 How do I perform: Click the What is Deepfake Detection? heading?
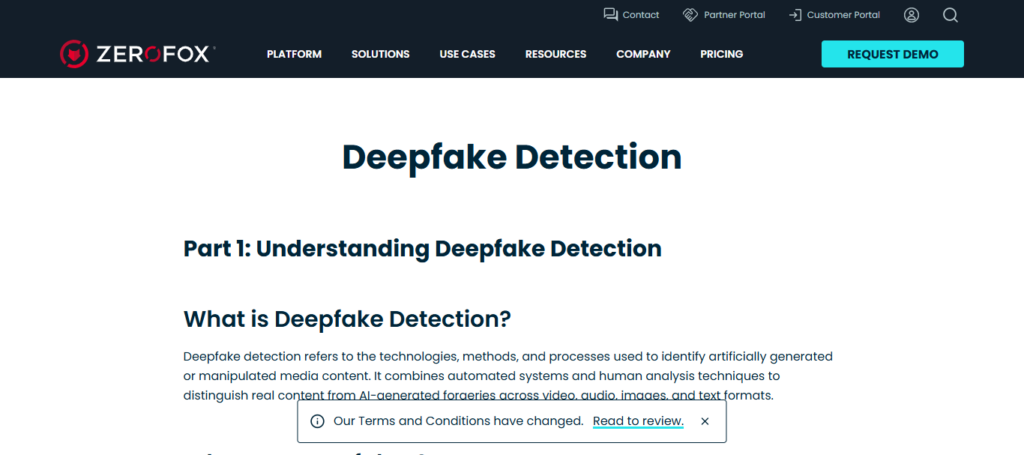point(347,319)
